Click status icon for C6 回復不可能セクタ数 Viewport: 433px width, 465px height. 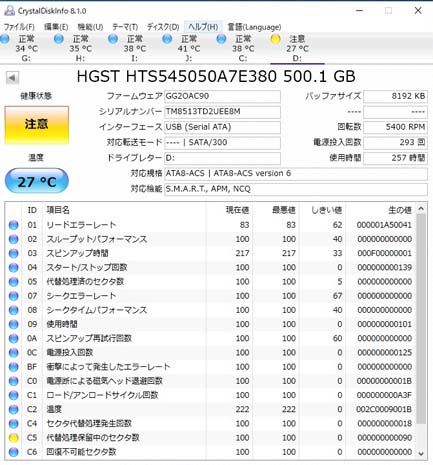click(14, 452)
